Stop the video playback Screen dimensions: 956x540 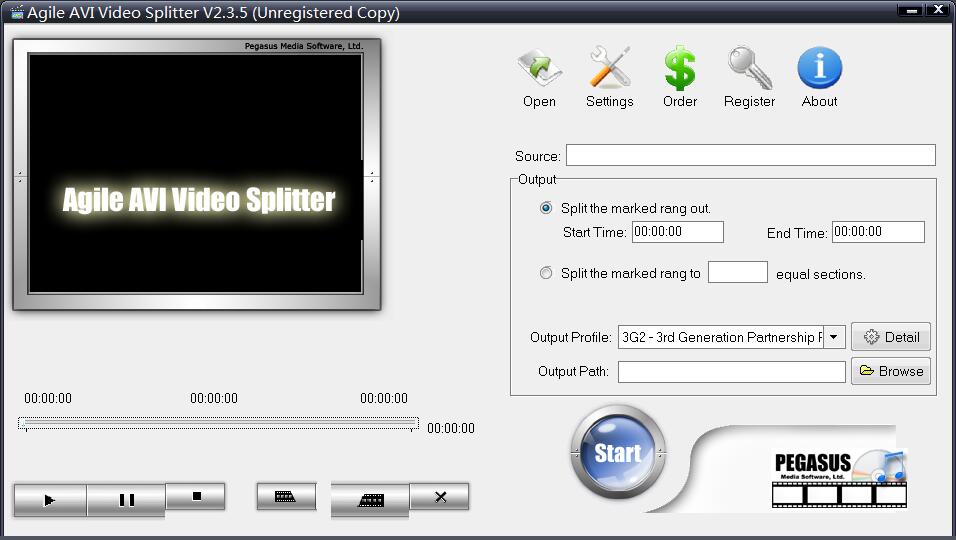196,496
